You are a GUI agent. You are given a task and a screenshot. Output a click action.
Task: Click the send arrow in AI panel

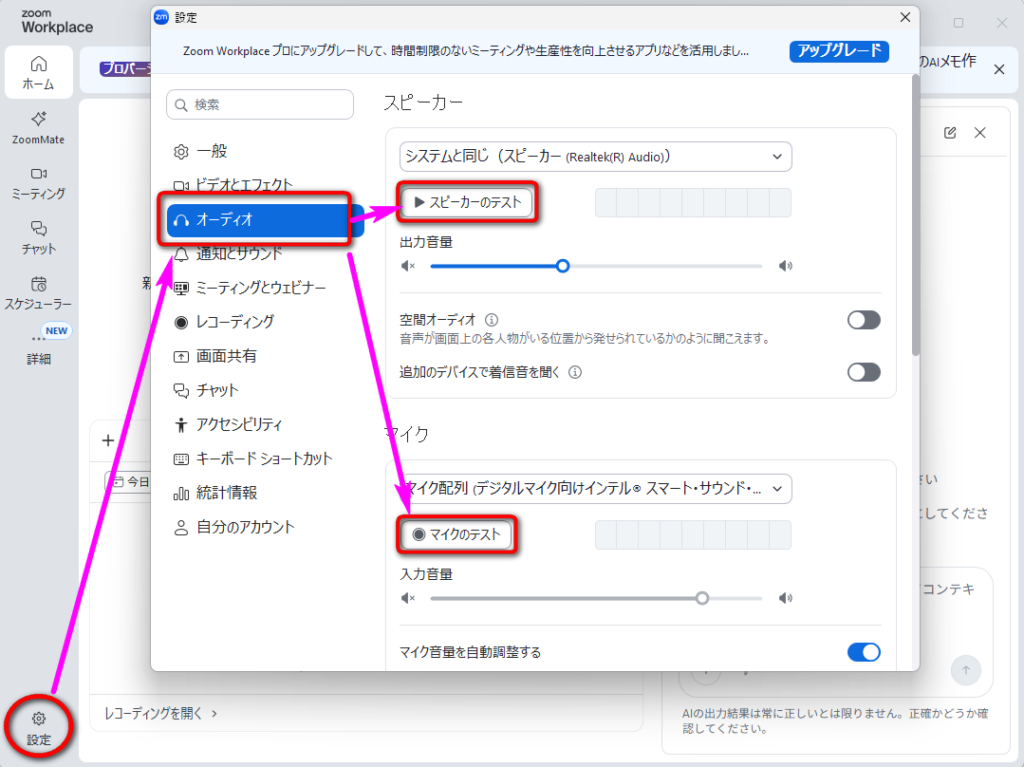[966, 670]
